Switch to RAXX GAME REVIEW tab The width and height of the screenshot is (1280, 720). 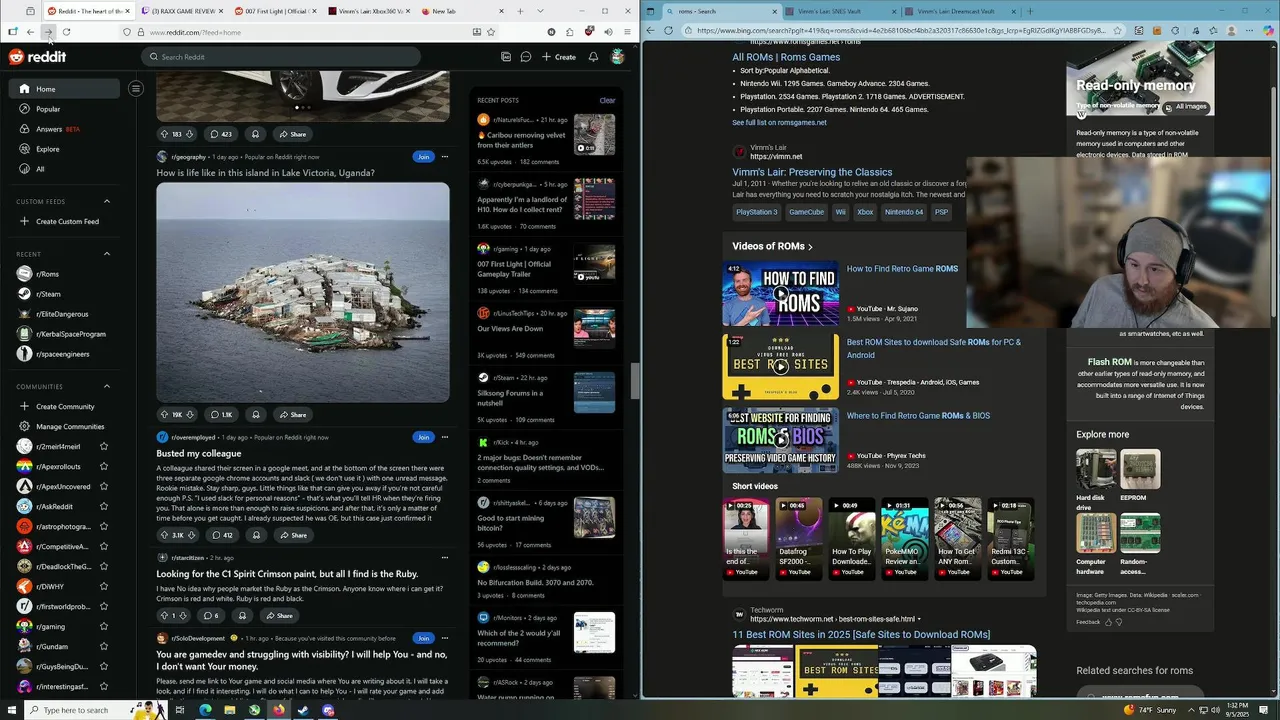coord(184,11)
